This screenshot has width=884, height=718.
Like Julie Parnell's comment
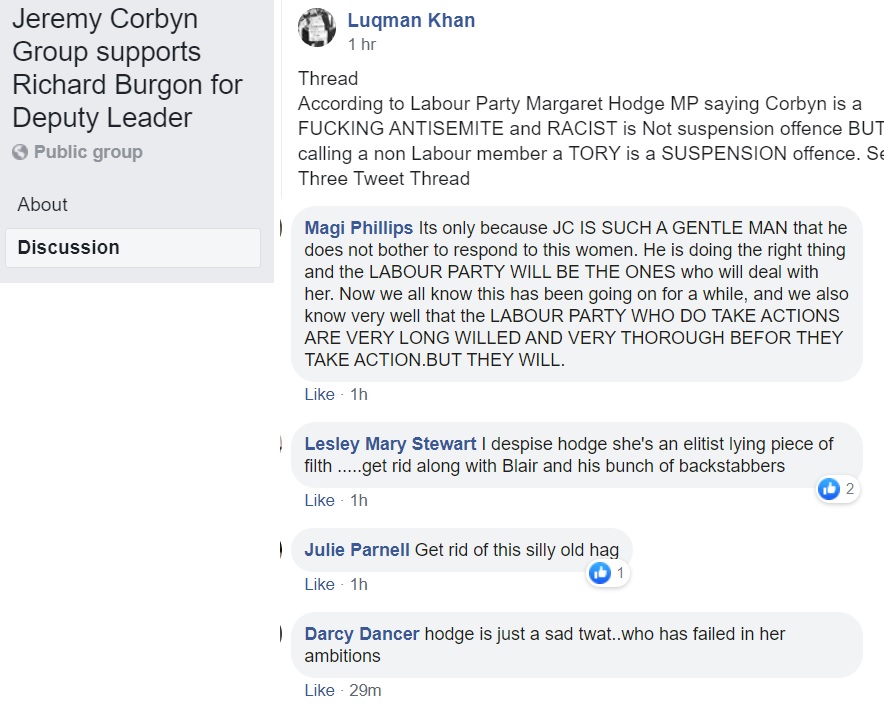(x=319, y=584)
